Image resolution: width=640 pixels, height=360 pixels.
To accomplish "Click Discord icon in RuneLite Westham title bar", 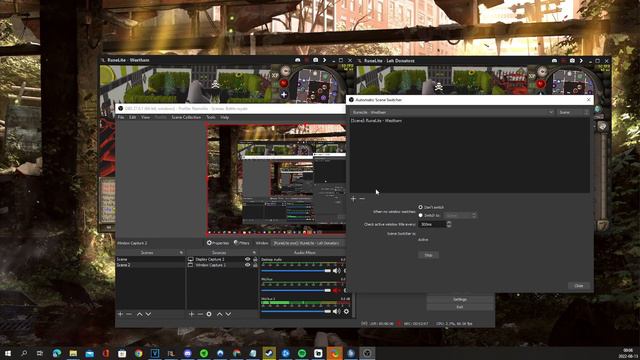I will point(298,60).
